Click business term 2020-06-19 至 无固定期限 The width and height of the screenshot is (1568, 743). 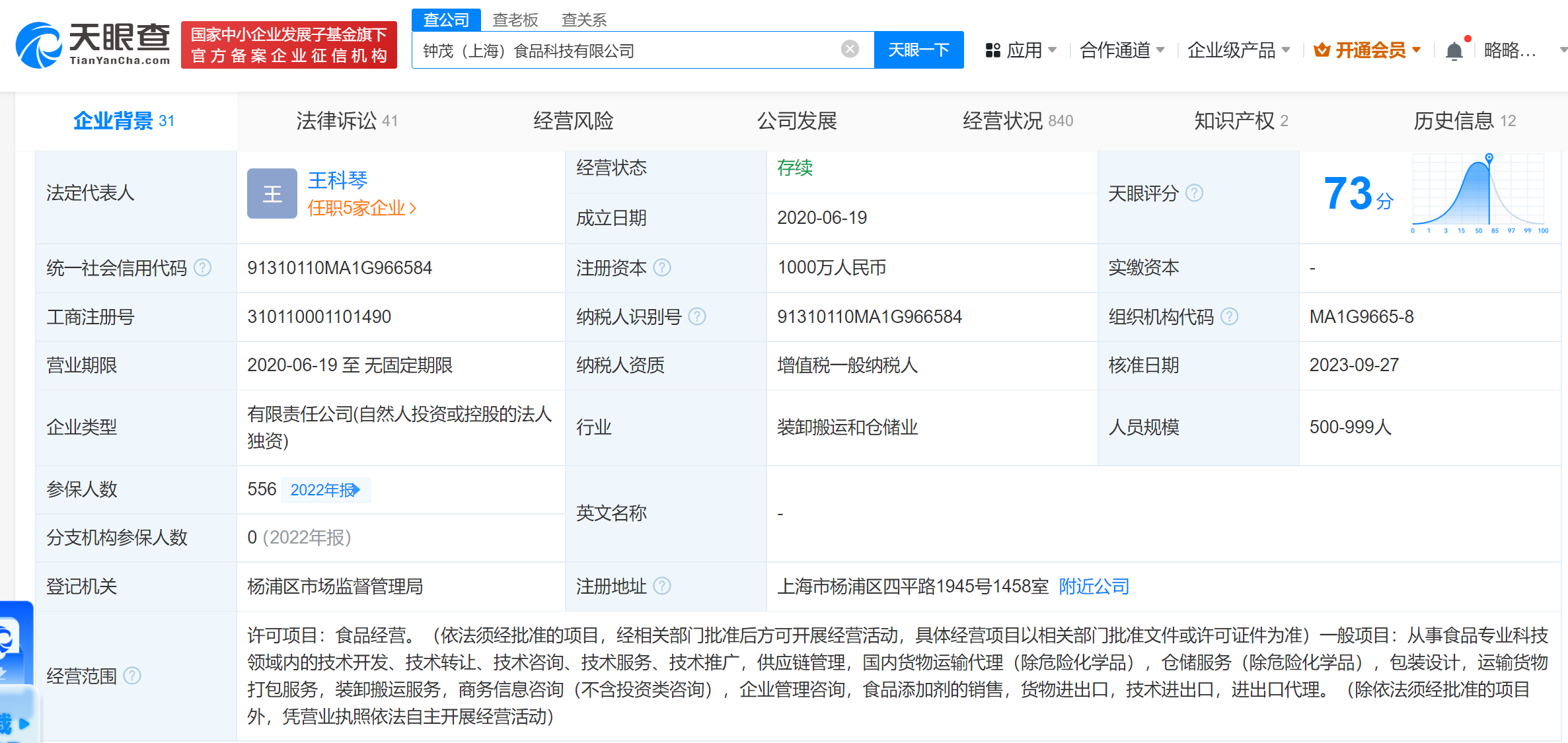point(350,365)
